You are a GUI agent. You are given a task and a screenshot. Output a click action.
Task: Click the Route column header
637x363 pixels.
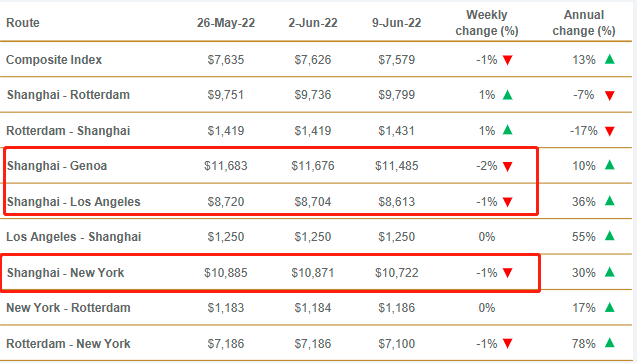(23, 23)
